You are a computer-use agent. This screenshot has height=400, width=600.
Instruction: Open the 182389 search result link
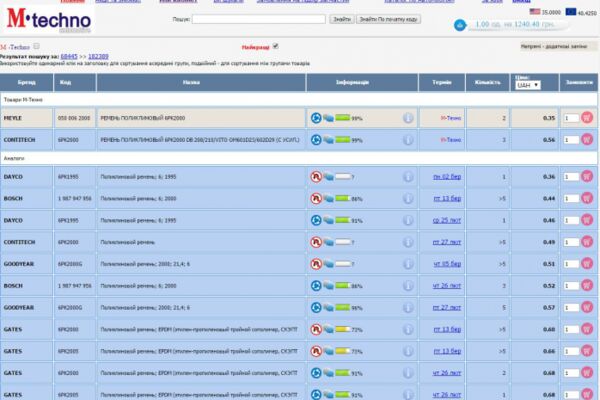[98, 56]
